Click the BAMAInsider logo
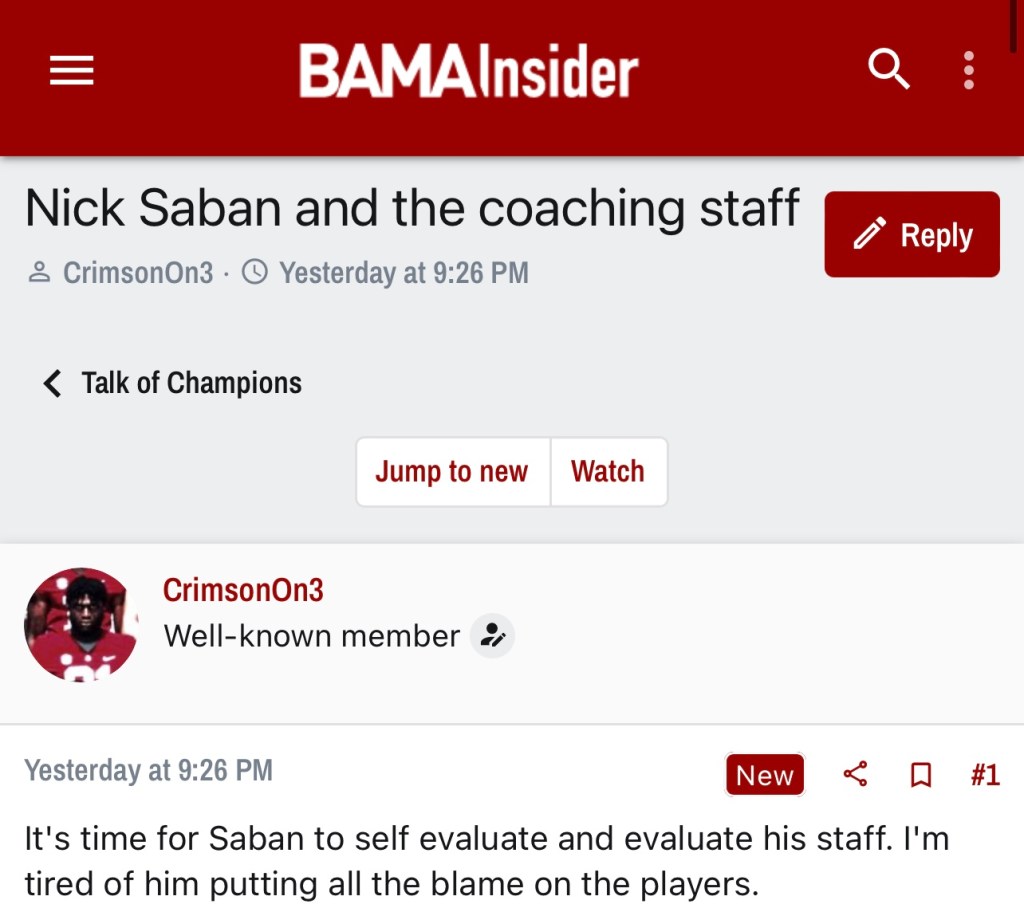Viewport: 1024px width, 908px height. 468,72
